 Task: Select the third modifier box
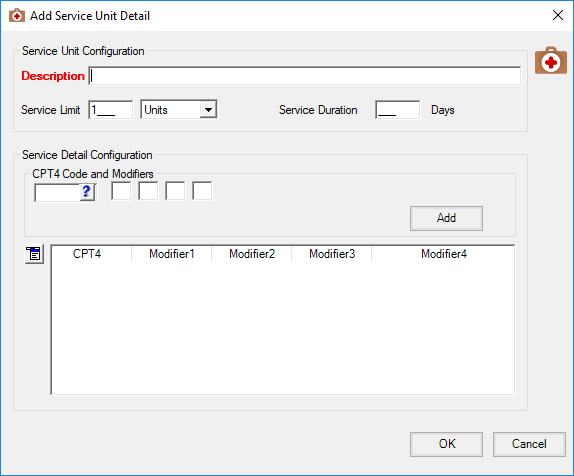(x=175, y=190)
